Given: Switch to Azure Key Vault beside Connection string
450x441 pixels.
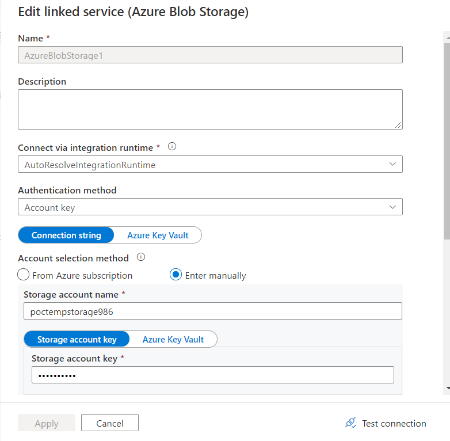Looking at the screenshot, I should [x=158, y=235].
